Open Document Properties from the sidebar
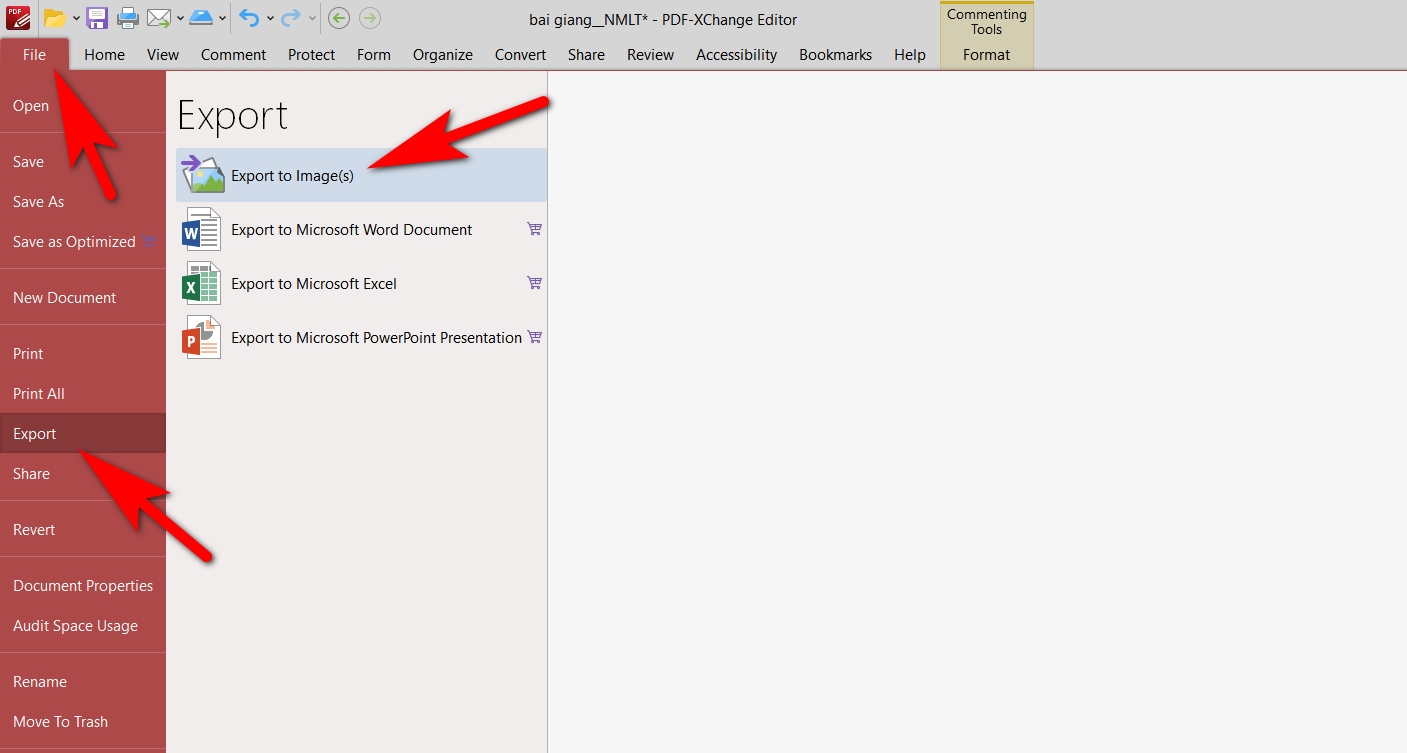Viewport: 1407px width, 753px height. (83, 586)
